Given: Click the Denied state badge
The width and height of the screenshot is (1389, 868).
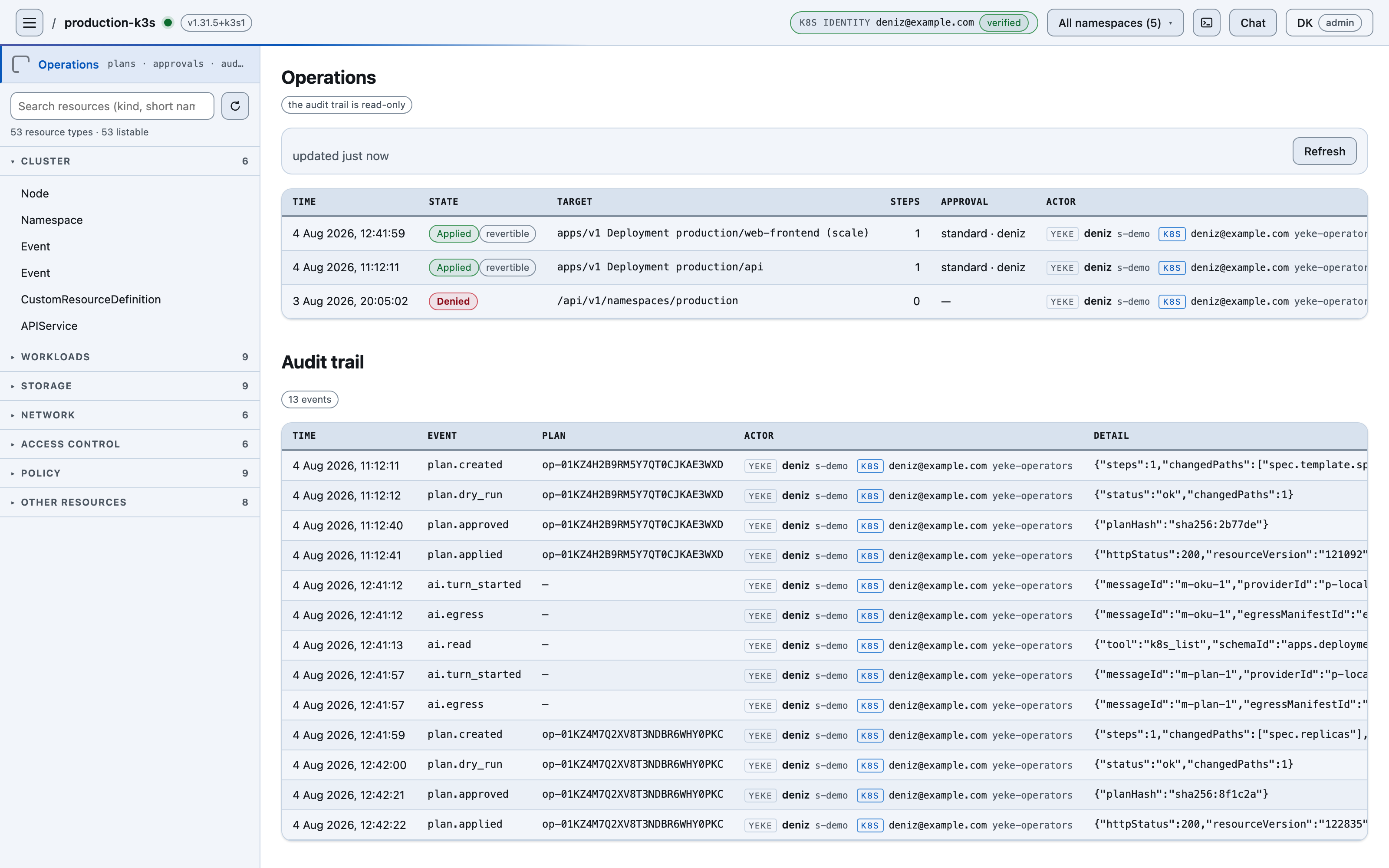Looking at the screenshot, I should point(453,301).
